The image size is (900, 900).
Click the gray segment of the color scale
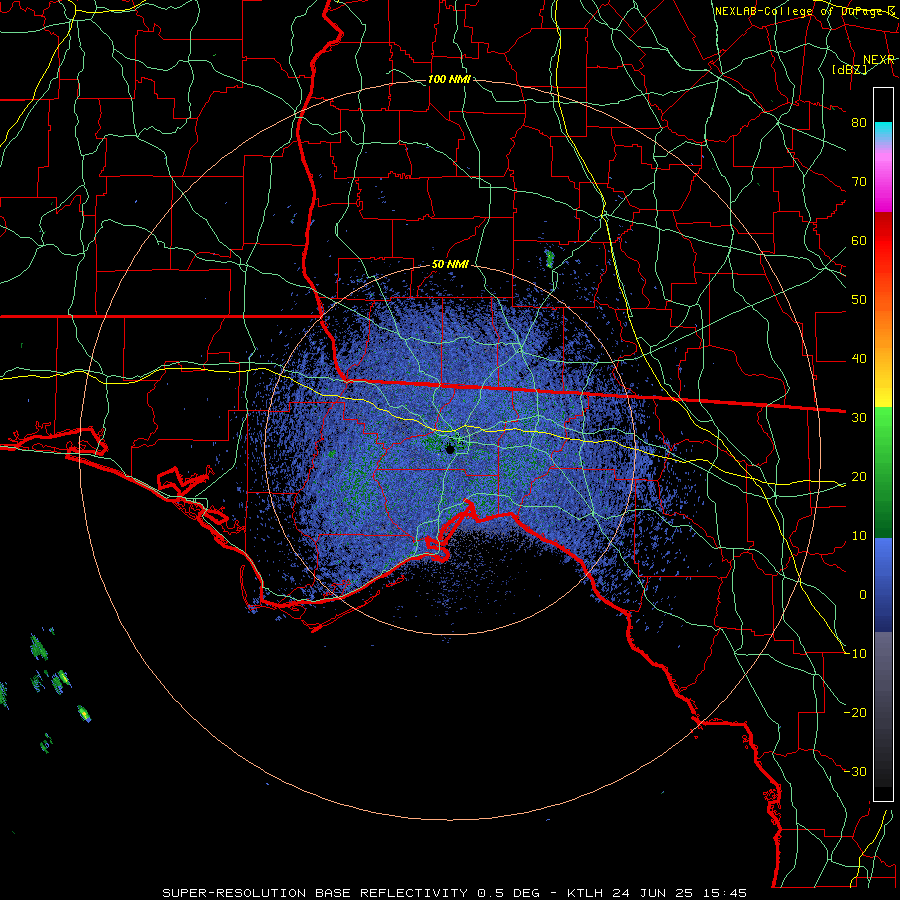coord(883,677)
